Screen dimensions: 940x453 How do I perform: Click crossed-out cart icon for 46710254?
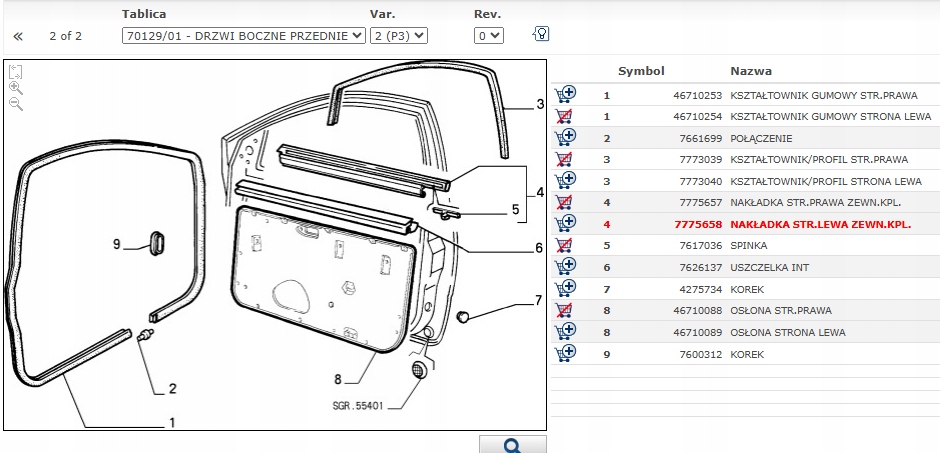(x=564, y=116)
